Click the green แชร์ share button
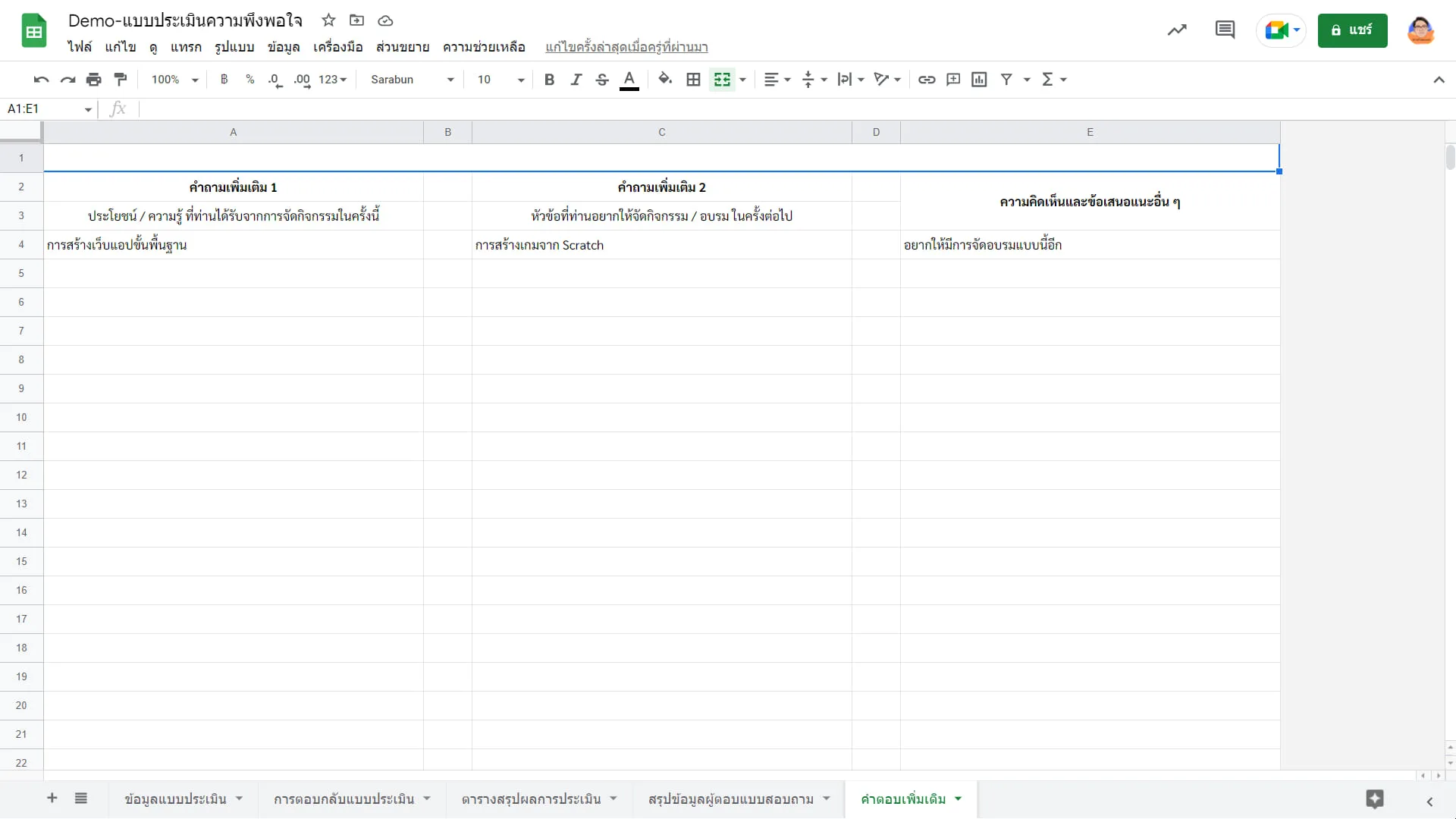The height and width of the screenshot is (819, 1456). (1352, 30)
